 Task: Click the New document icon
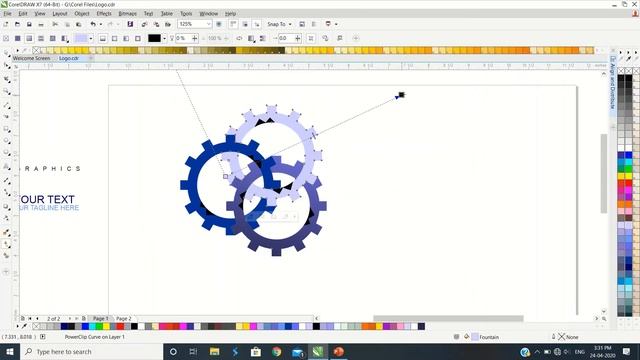(x=6, y=24)
